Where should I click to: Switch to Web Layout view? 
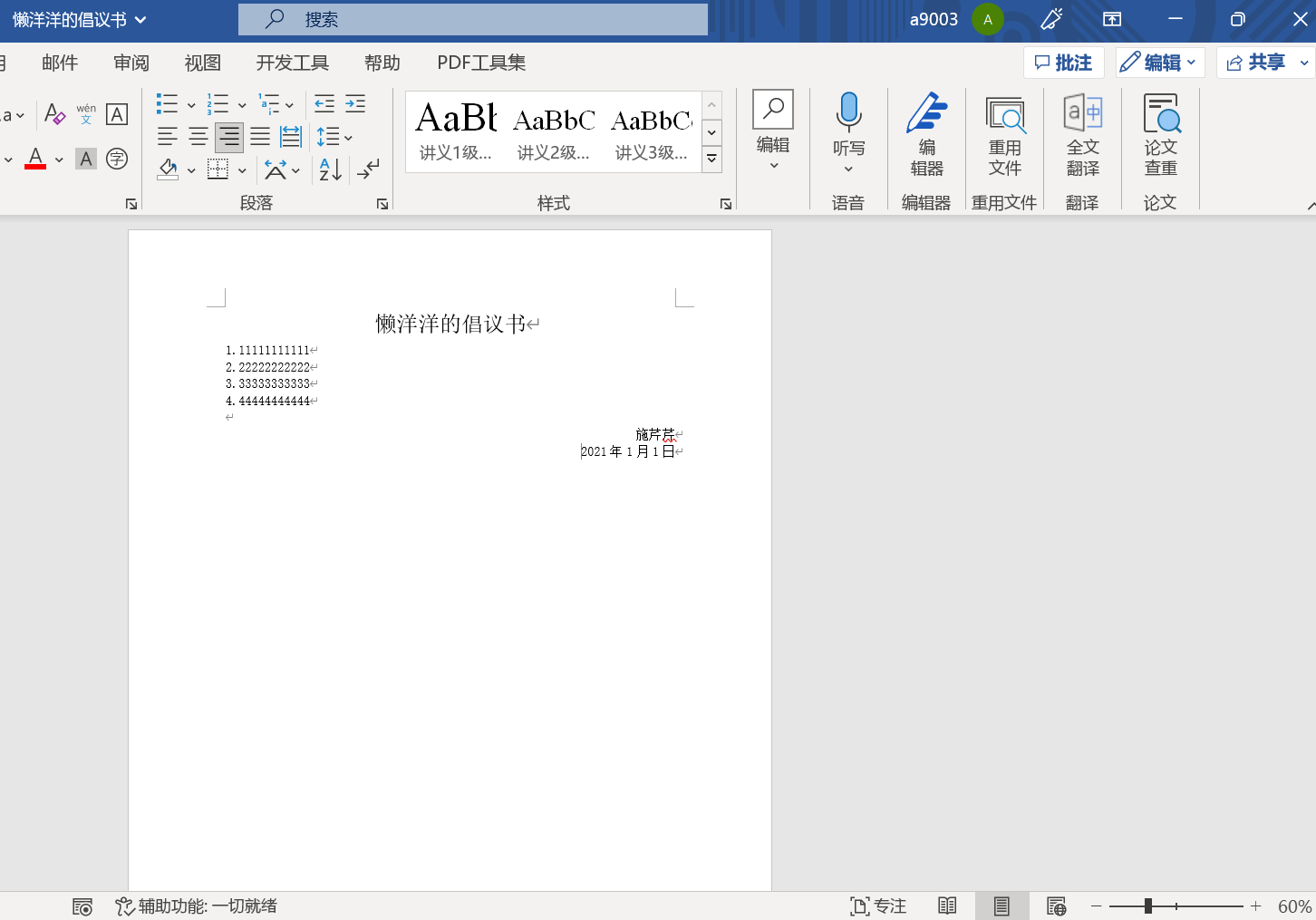[x=1056, y=905]
